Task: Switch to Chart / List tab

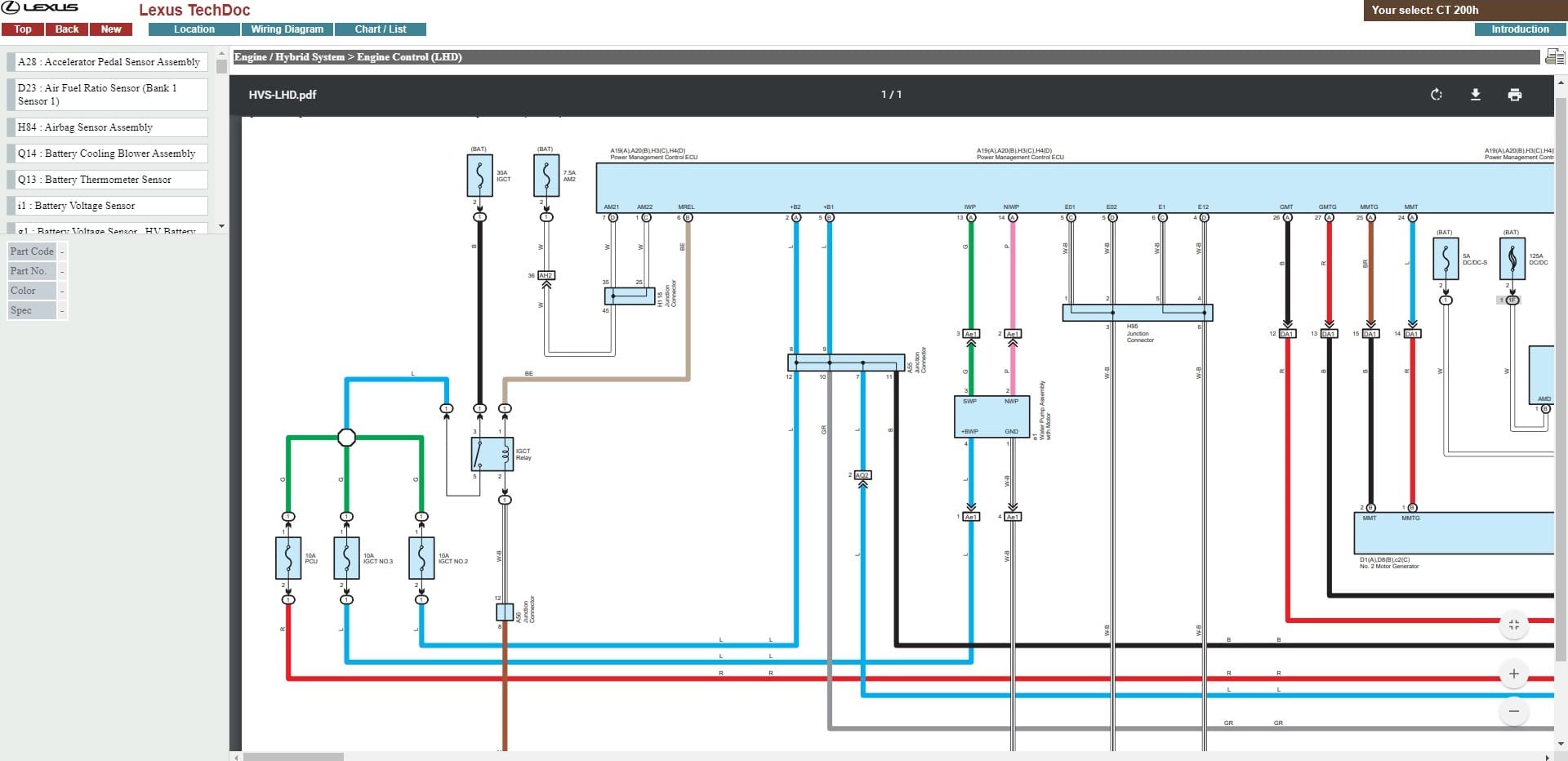Action: (x=381, y=29)
